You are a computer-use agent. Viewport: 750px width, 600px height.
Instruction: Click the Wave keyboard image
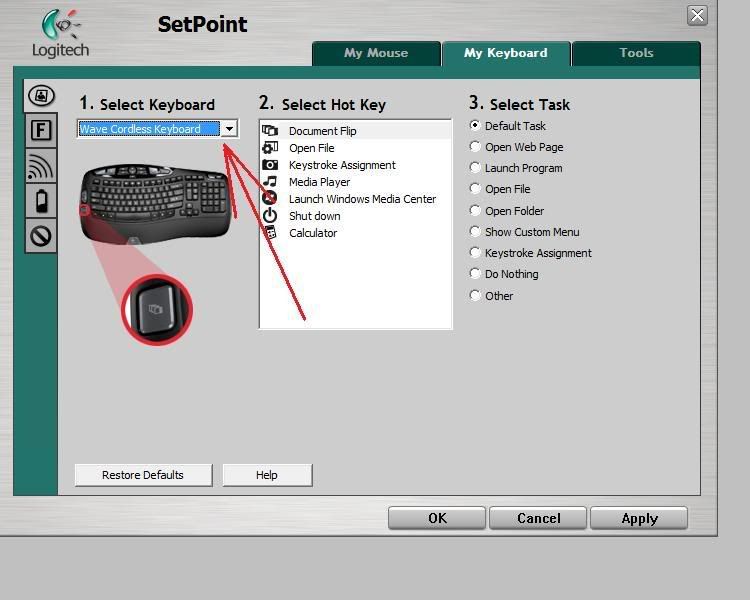pos(154,203)
